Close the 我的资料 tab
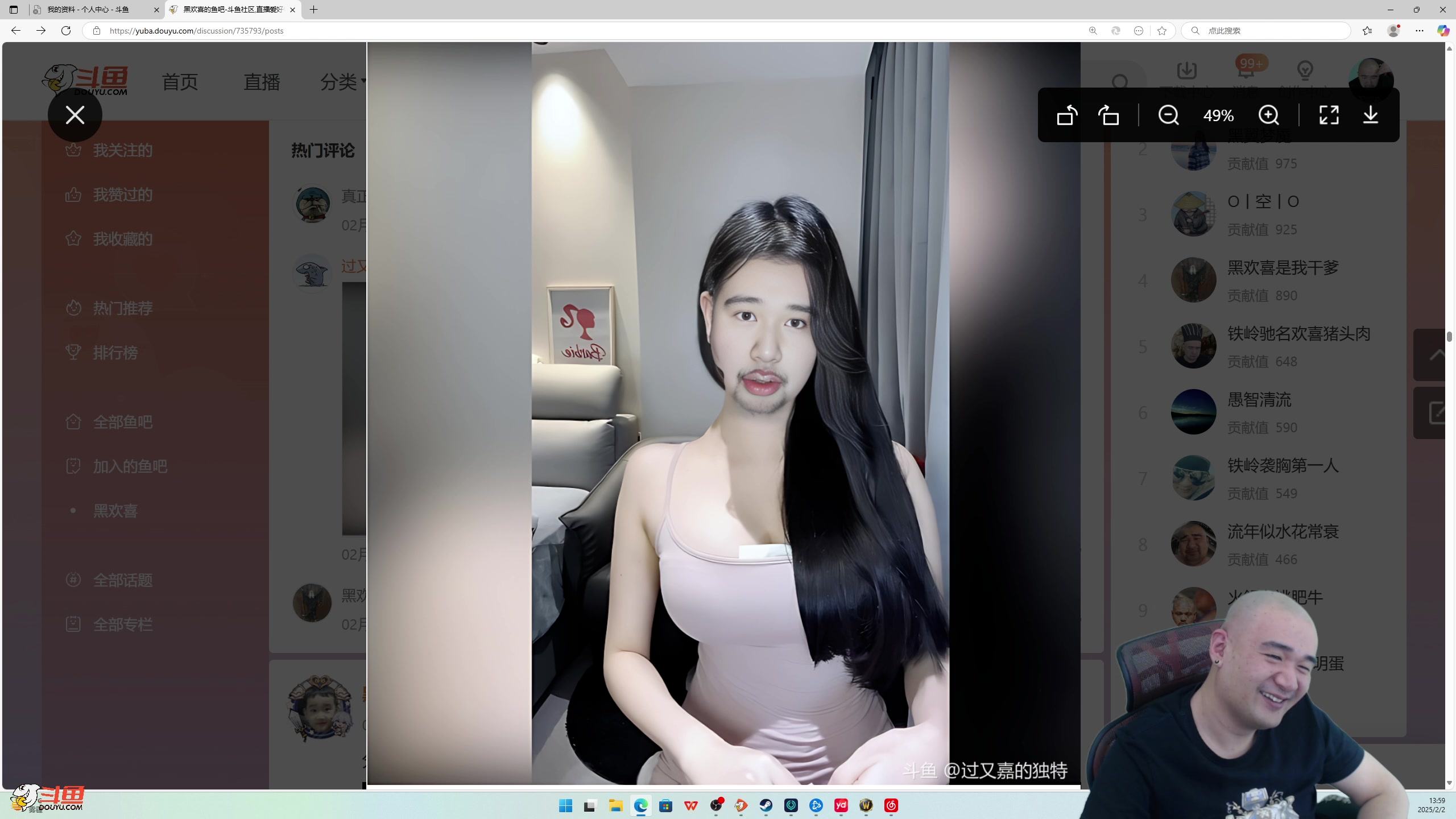Image resolution: width=1456 pixels, height=819 pixels. 157,10
